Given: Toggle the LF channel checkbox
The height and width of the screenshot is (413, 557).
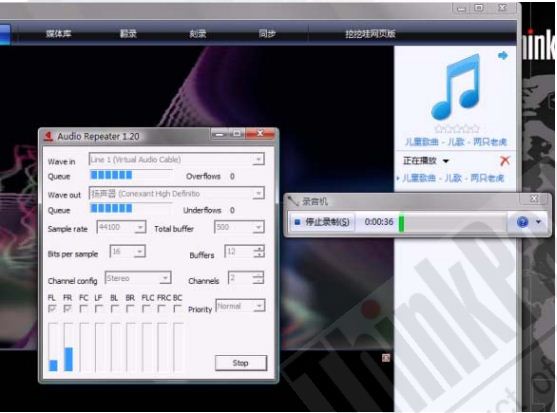Looking at the screenshot, I should coord(98,309).
